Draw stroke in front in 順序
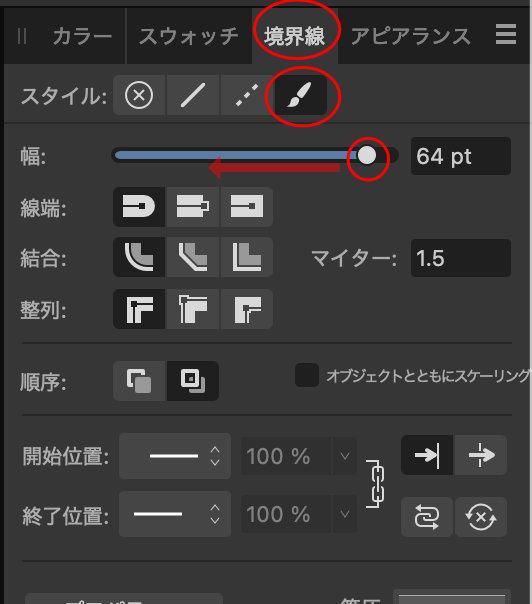532x604 pixels. [193, 381]
